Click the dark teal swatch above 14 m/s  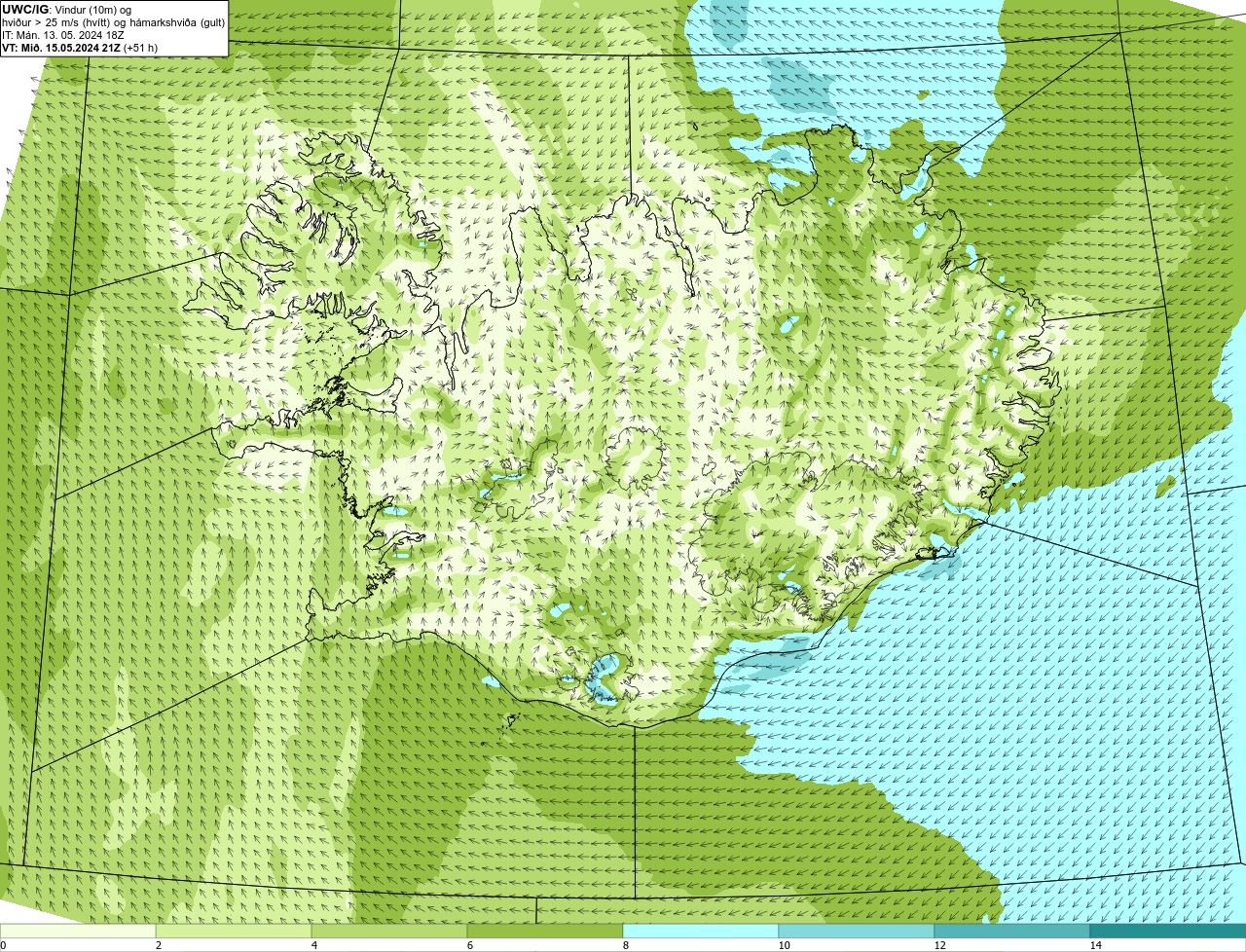point(1168,931)
